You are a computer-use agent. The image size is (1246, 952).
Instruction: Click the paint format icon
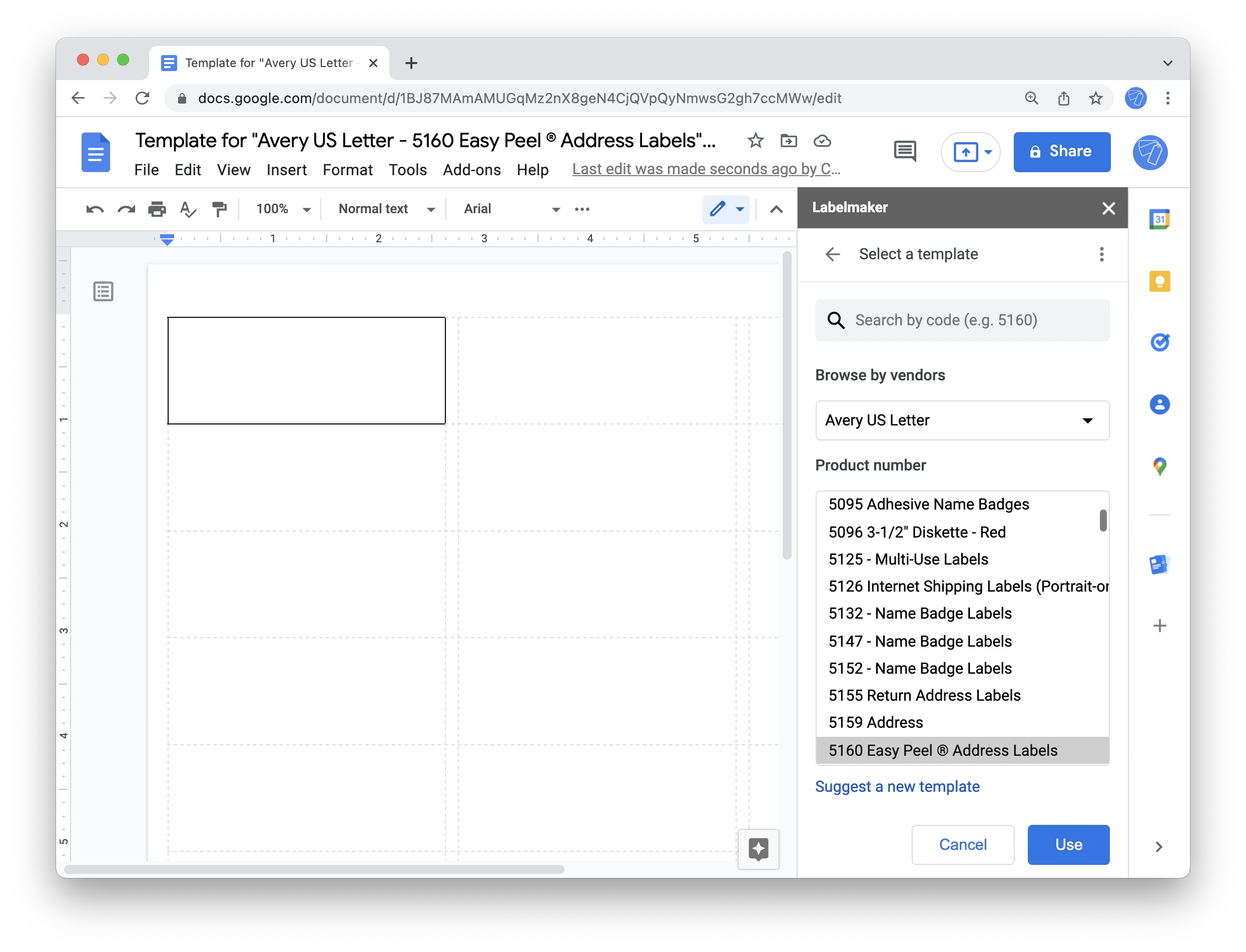pyautogui.click(x=220, y=209)
